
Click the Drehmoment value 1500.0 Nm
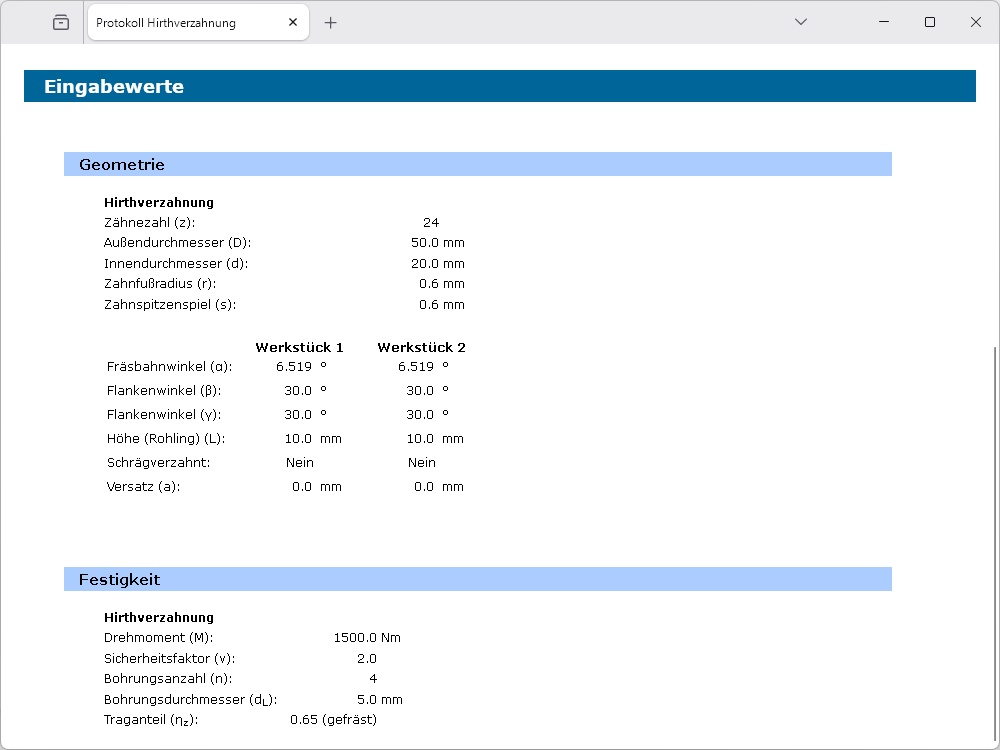367,637
